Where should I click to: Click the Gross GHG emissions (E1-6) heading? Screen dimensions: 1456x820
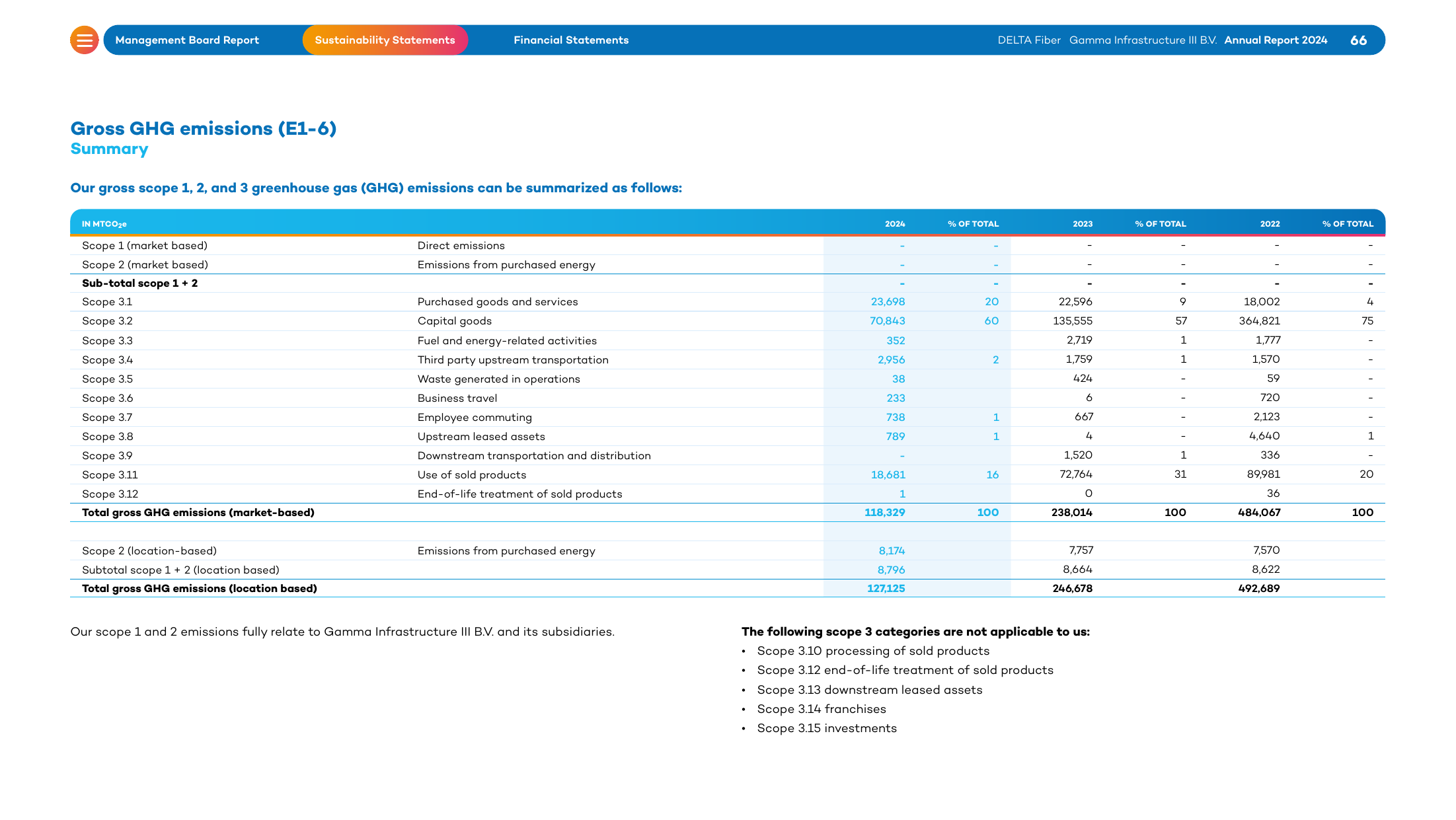coord(204,128)
